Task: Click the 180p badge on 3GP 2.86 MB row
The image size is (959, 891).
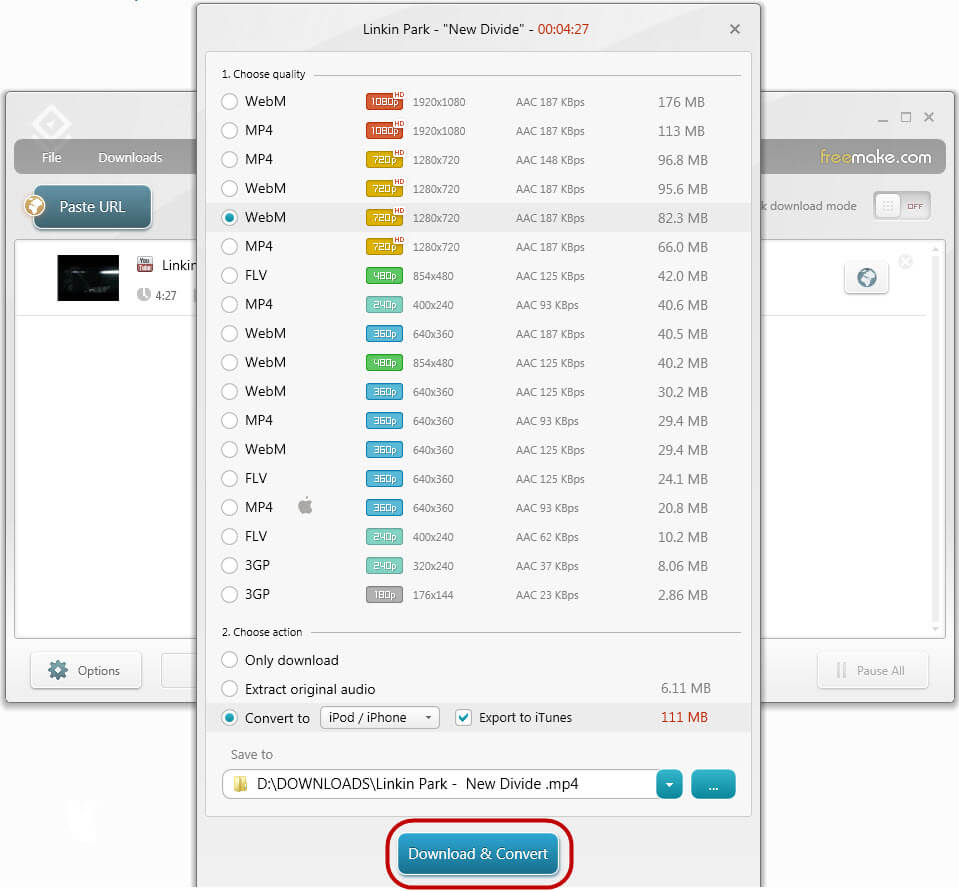Action: point(384,594)
